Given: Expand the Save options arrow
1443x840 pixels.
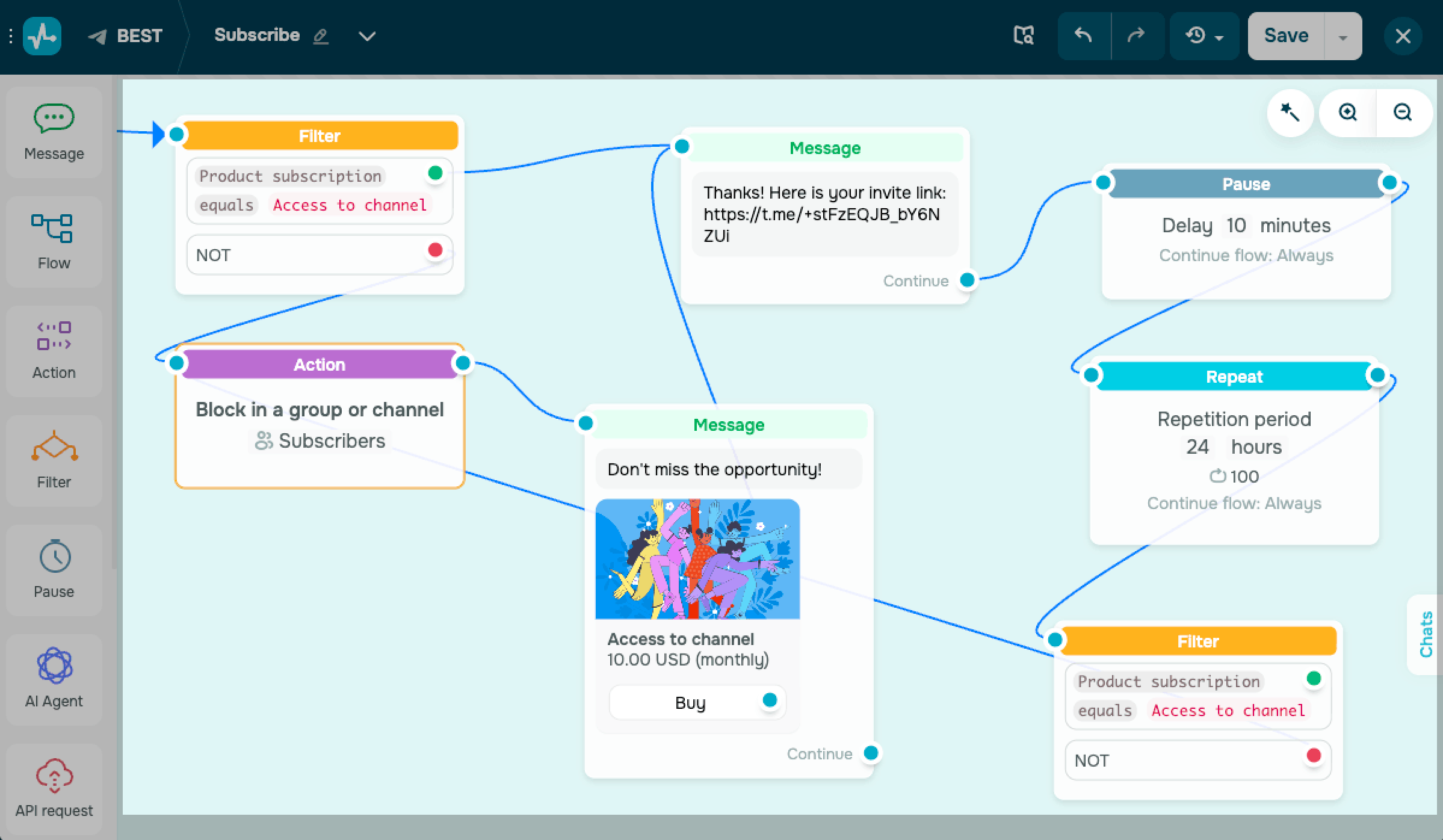Looking at the screenshot, I should (x=1343, y=37).
